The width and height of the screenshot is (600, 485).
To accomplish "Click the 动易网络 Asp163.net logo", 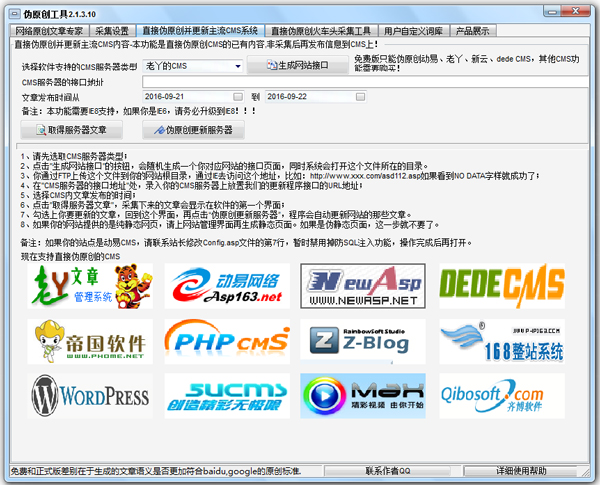I will pos(227,286).
